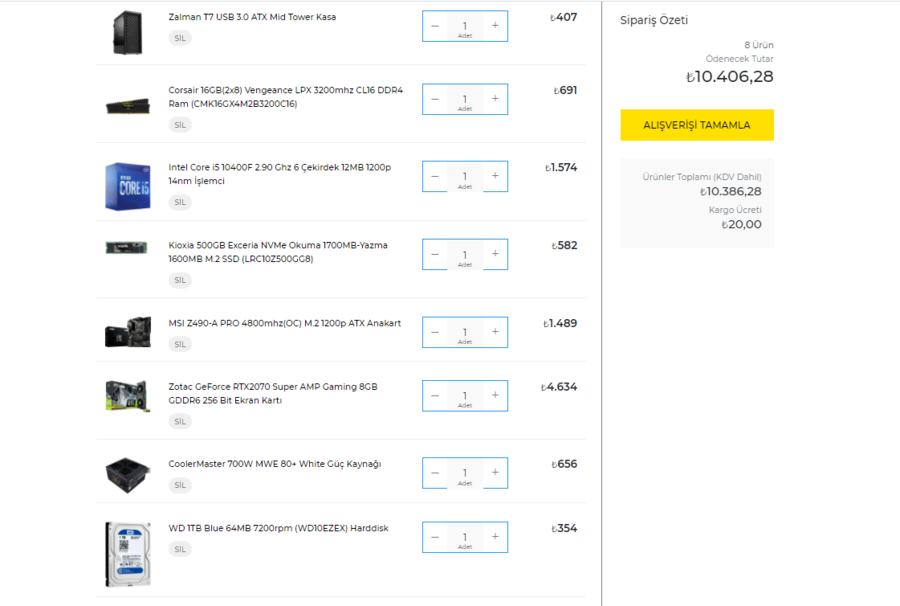Open Zotac GeForce RTX2070 Super product link
The height and width of the screenshot is (606, 900).
(x=273, y=394)
